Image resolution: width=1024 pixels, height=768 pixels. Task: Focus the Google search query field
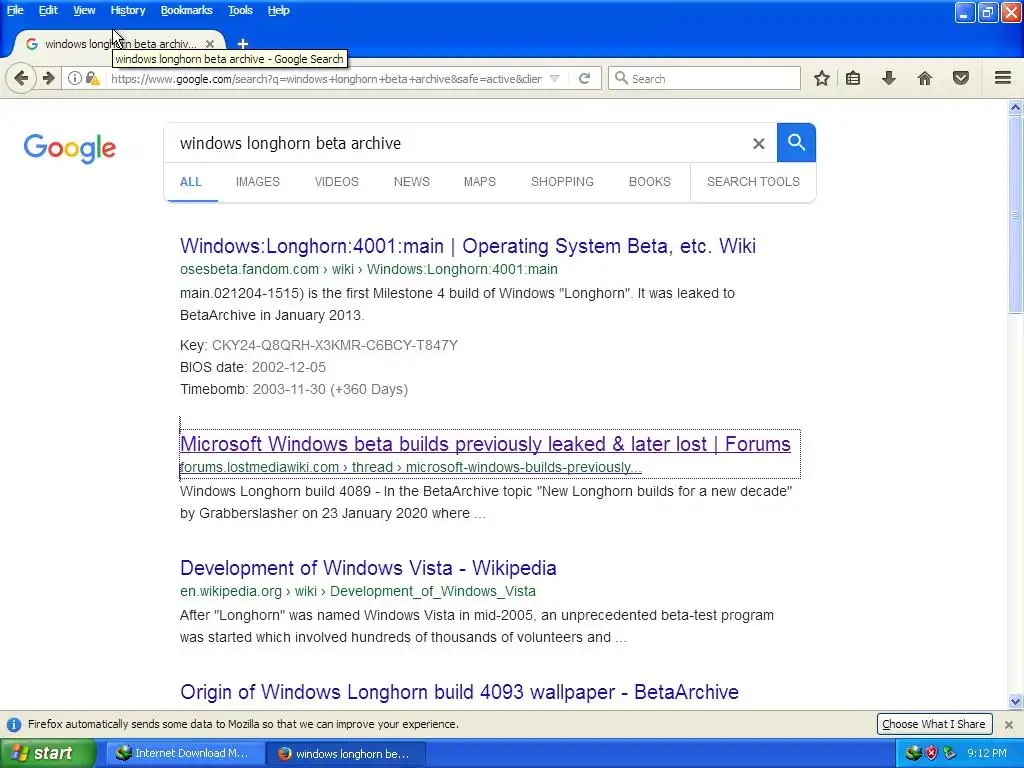tap(457, 144)
